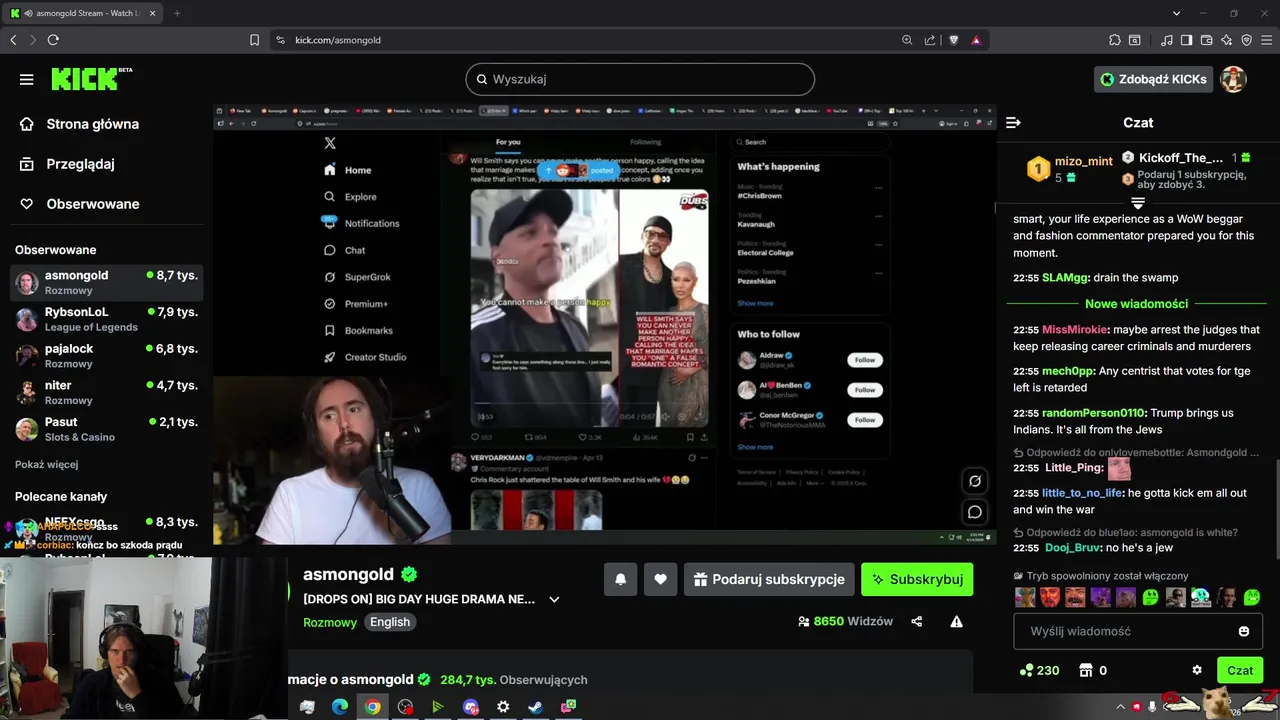Expand the gift leaderboard below mizo_mint

(x=1138, y=203)
